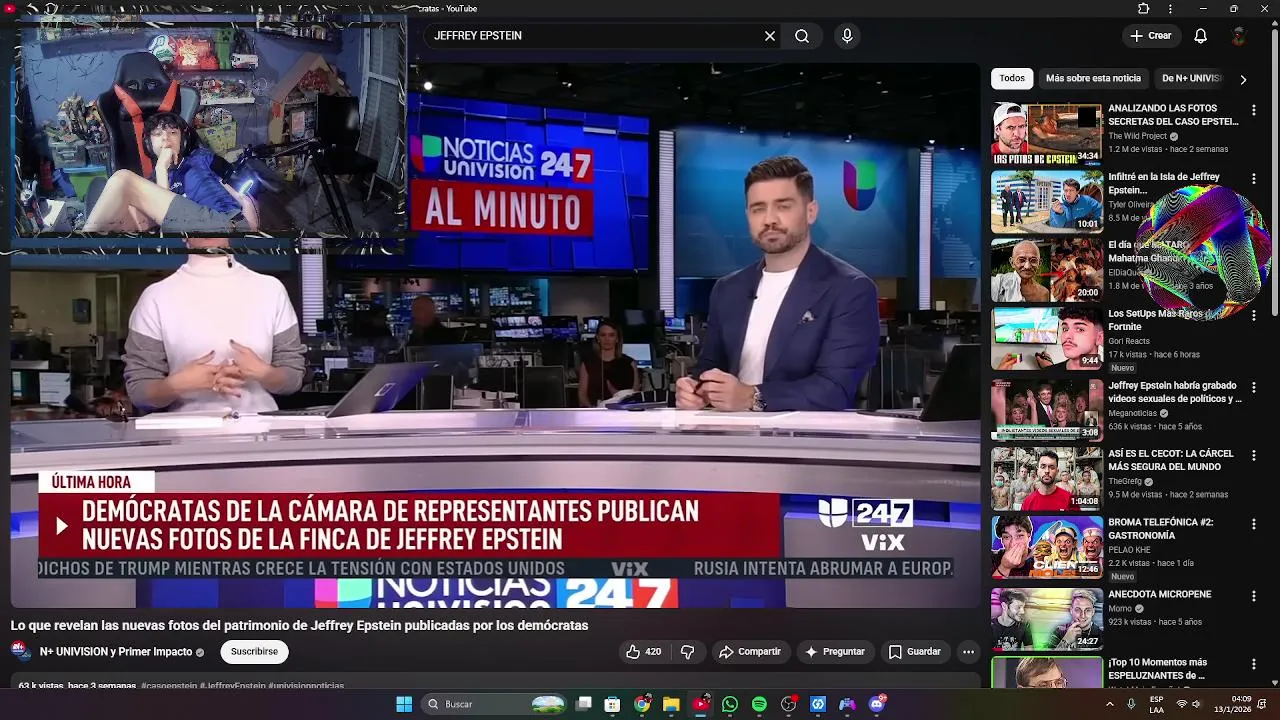The width and height of the screenshot is (1280, 720).
Task: Open options for Los SetUps Más Raros video
Action: click(x=1254, y=316)
